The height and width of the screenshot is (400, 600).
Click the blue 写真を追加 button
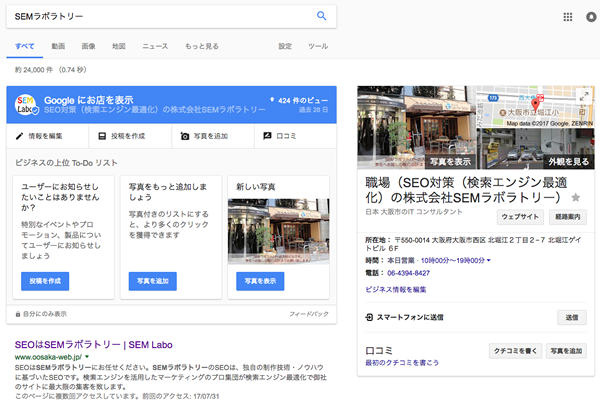click(153, 281)
